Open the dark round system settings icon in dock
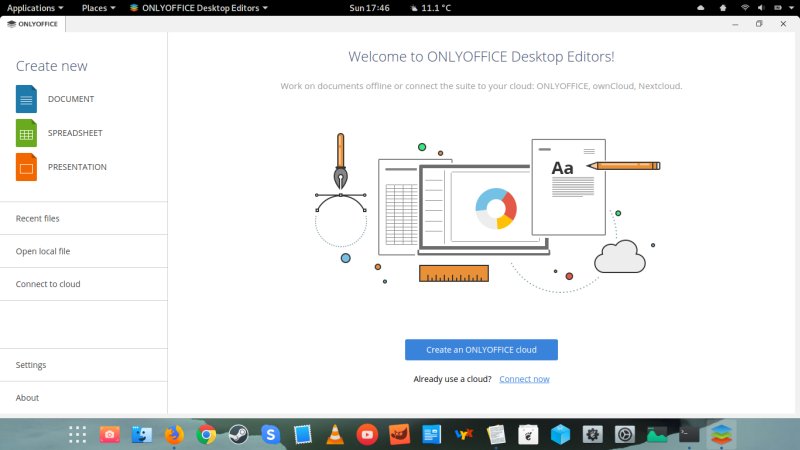The height and width of the screenshot is (450, 800). tap(624, 435)
